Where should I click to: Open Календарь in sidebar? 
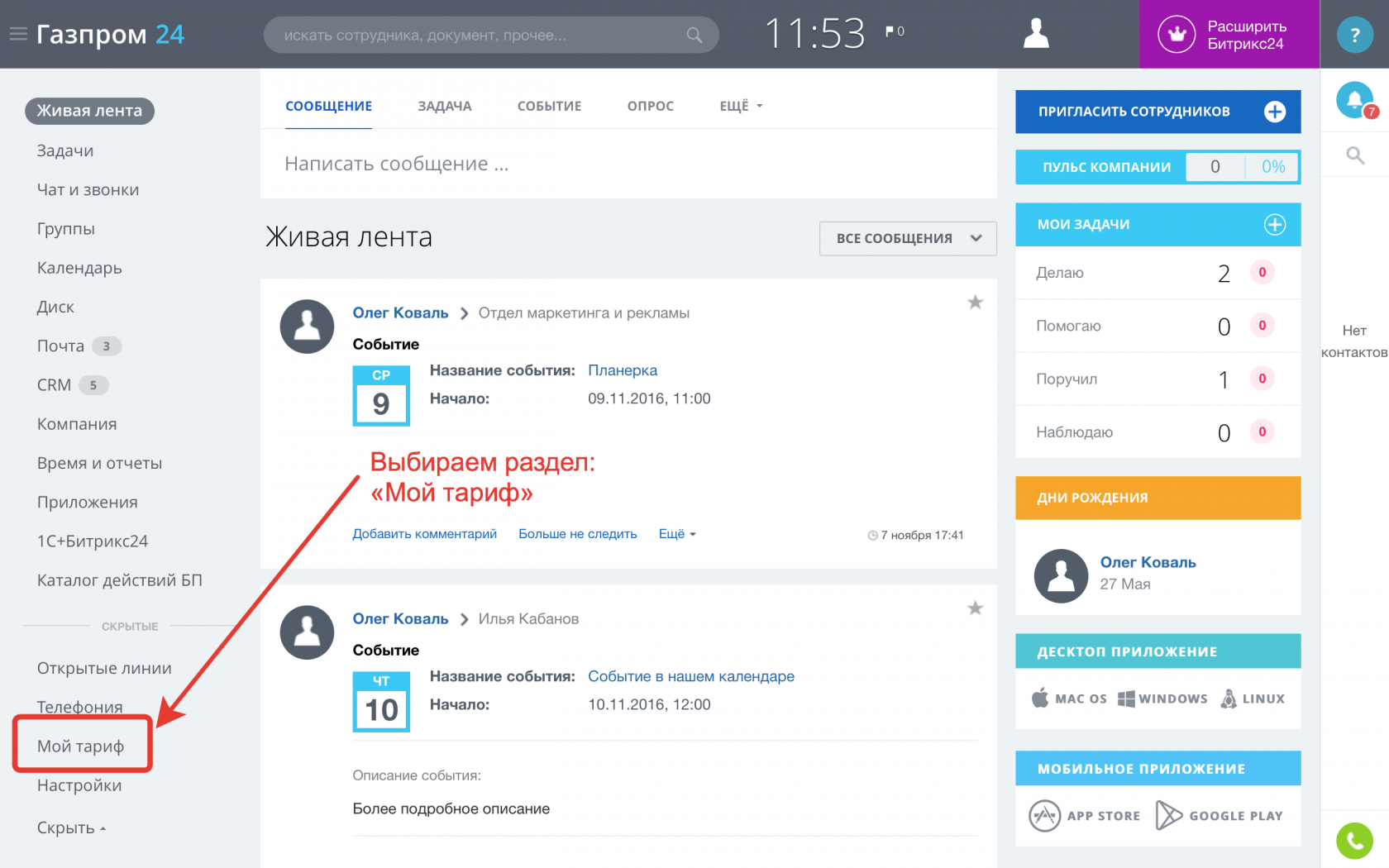click(79, 268)
